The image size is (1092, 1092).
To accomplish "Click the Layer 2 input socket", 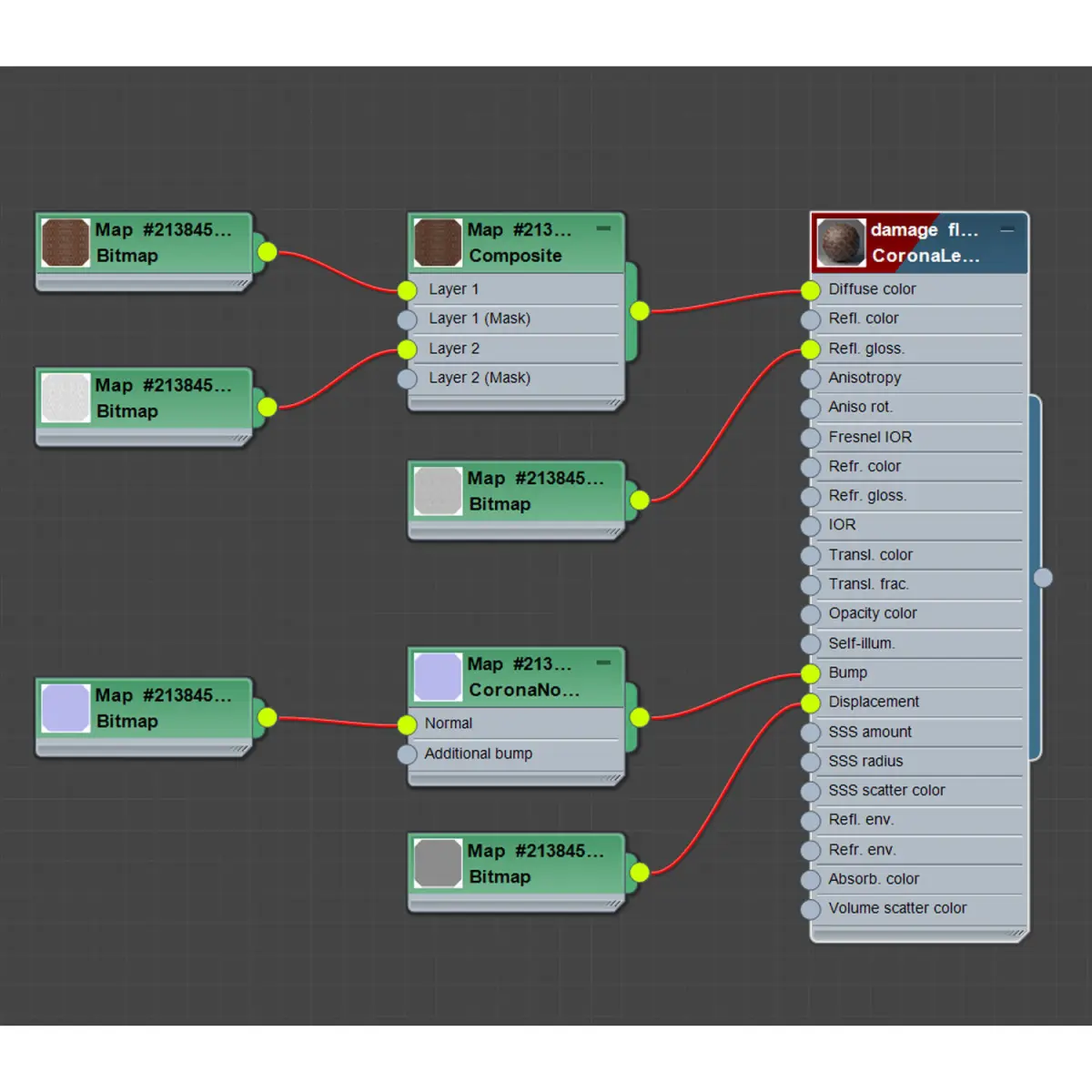I will click(407, 349).
